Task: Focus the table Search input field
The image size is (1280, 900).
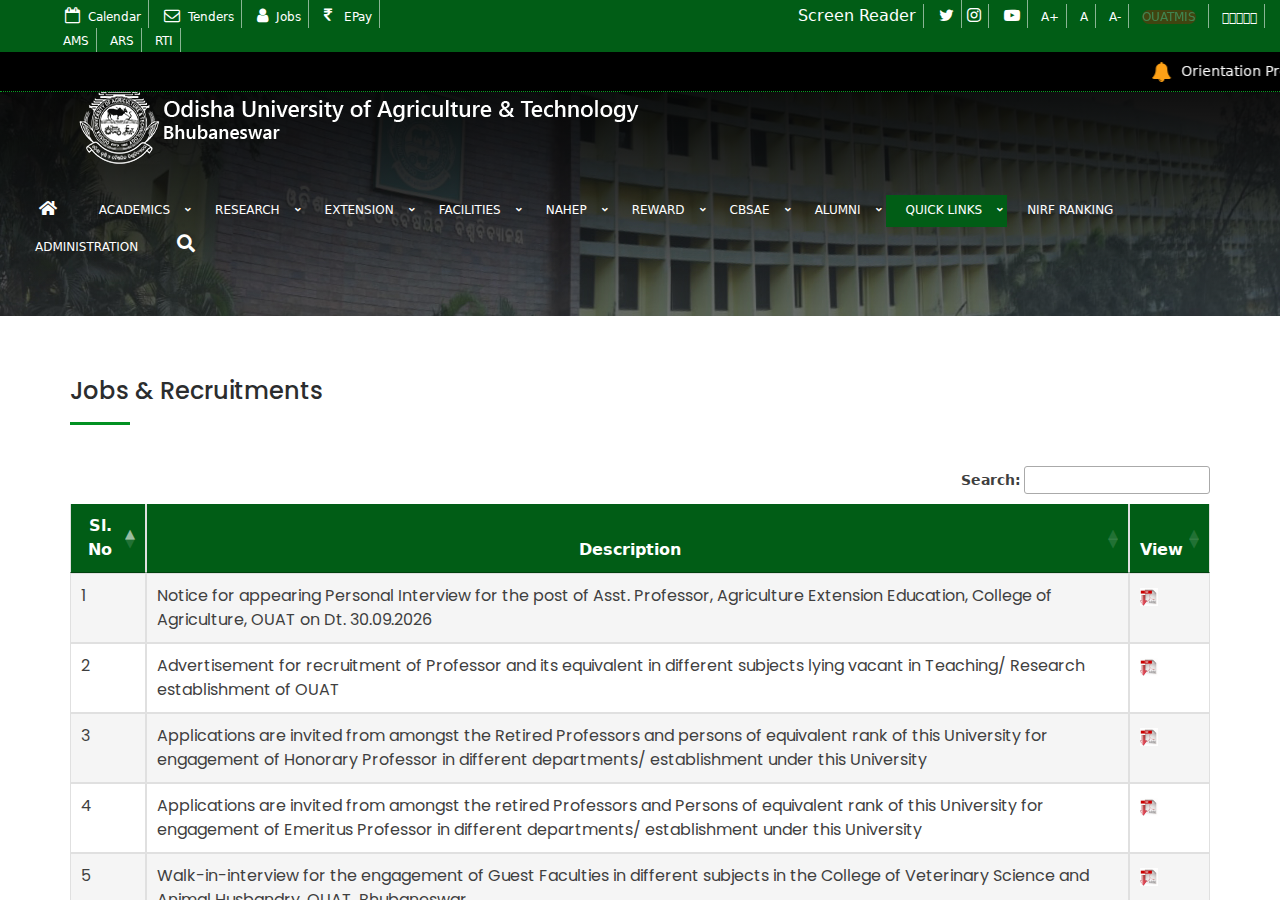Action: click(x=1117, y=480)
